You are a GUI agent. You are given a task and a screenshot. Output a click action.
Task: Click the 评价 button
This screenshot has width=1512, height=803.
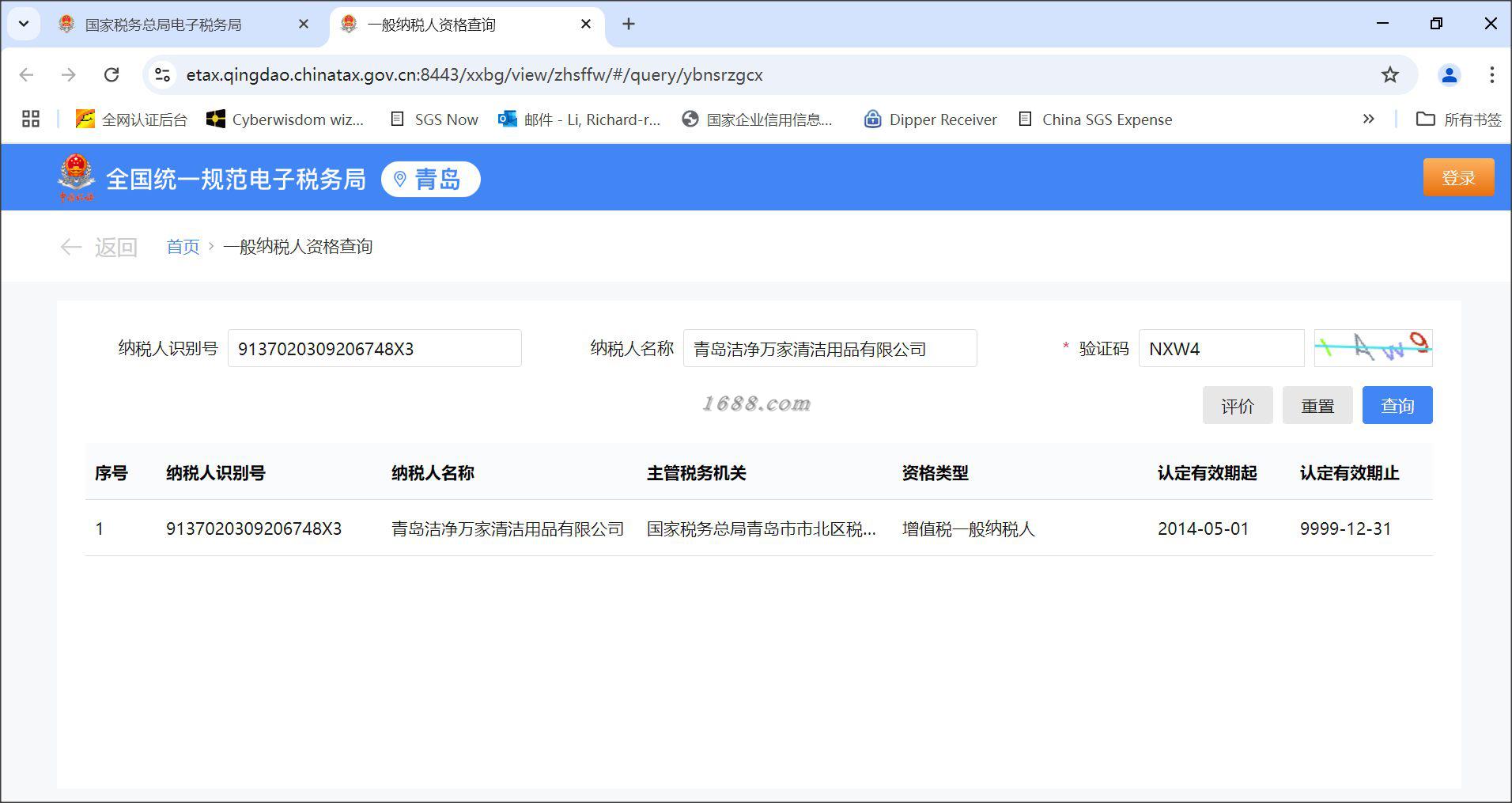(x=1238, y=405)
